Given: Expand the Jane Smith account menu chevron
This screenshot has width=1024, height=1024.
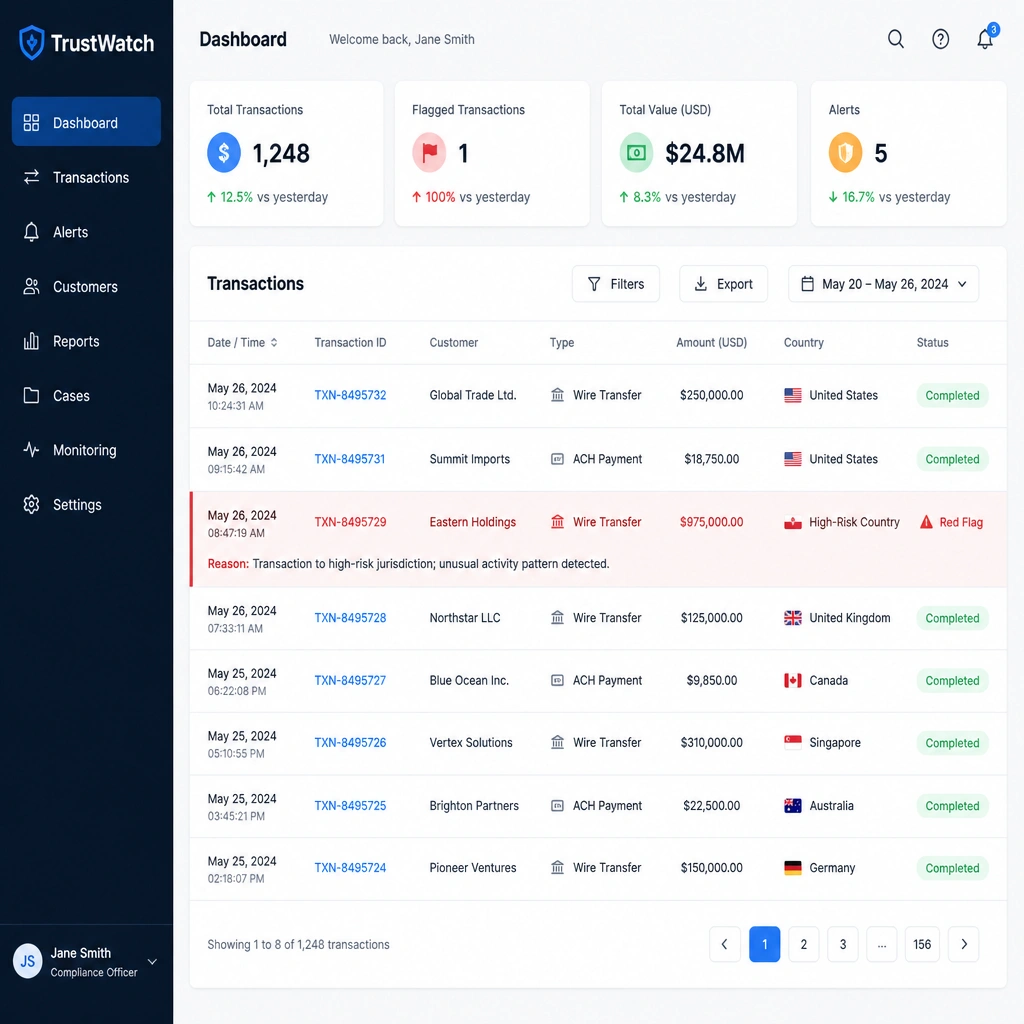Looking at the screenshot, I should (152, 961).
